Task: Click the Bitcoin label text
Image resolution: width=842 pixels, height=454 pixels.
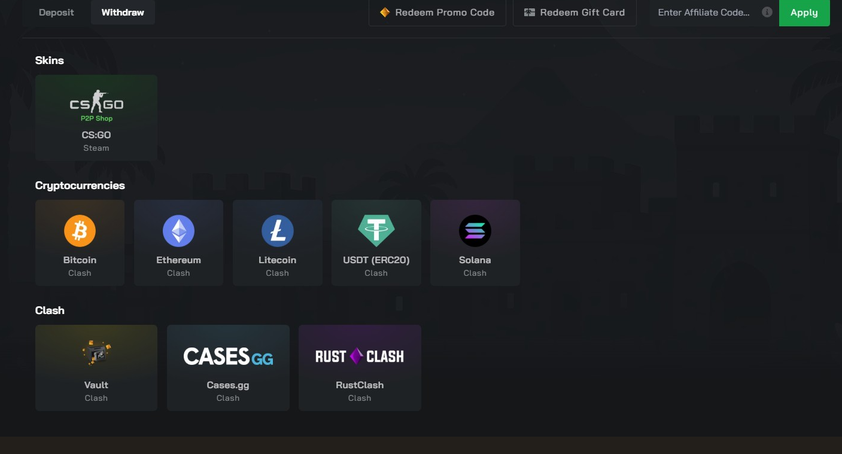Action: [x=79, y=260]
